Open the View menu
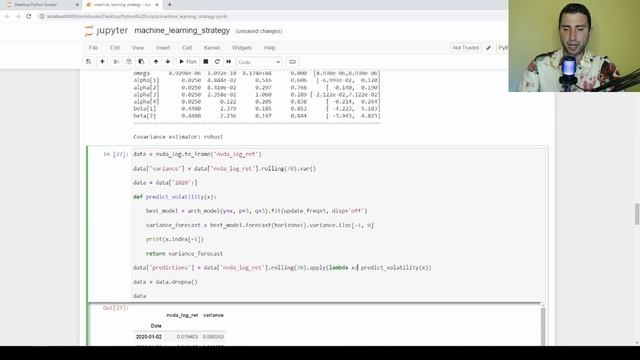640x360 pixels. click(138, 48)
